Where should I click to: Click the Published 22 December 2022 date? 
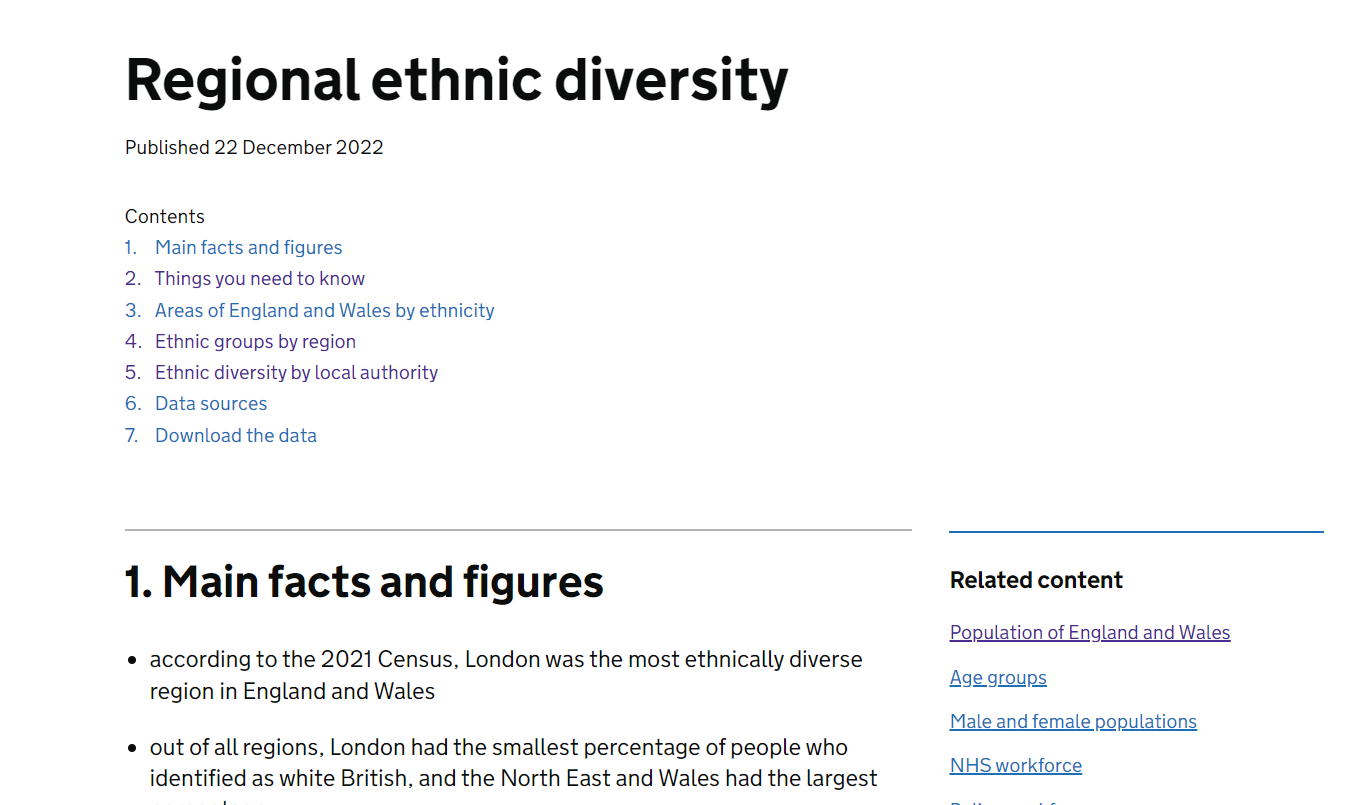coord(254,148)
